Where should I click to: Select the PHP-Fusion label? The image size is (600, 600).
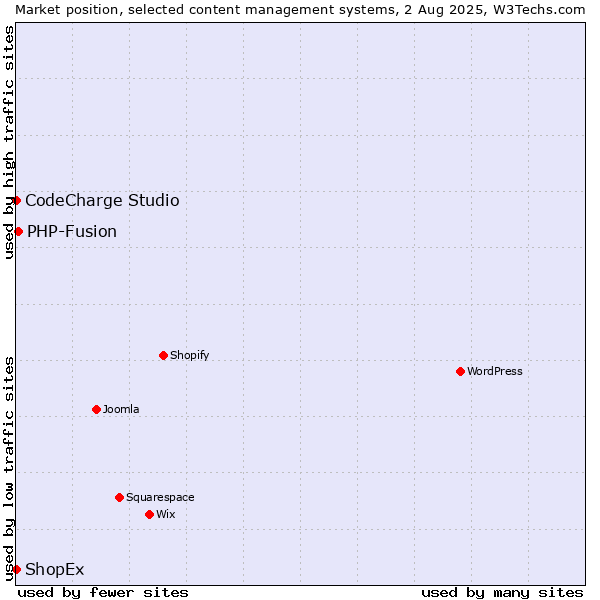72,232
